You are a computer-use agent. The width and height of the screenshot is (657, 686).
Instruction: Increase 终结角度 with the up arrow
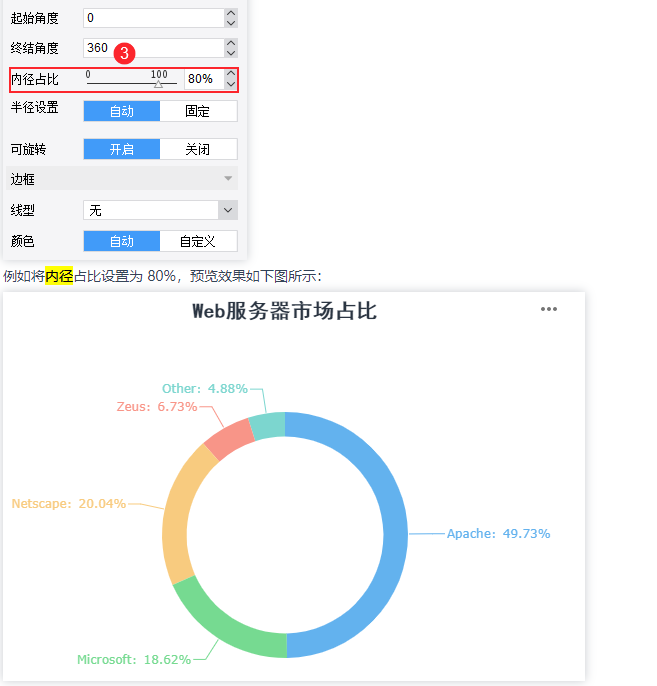pyautogui.click(x=231, y=43)
